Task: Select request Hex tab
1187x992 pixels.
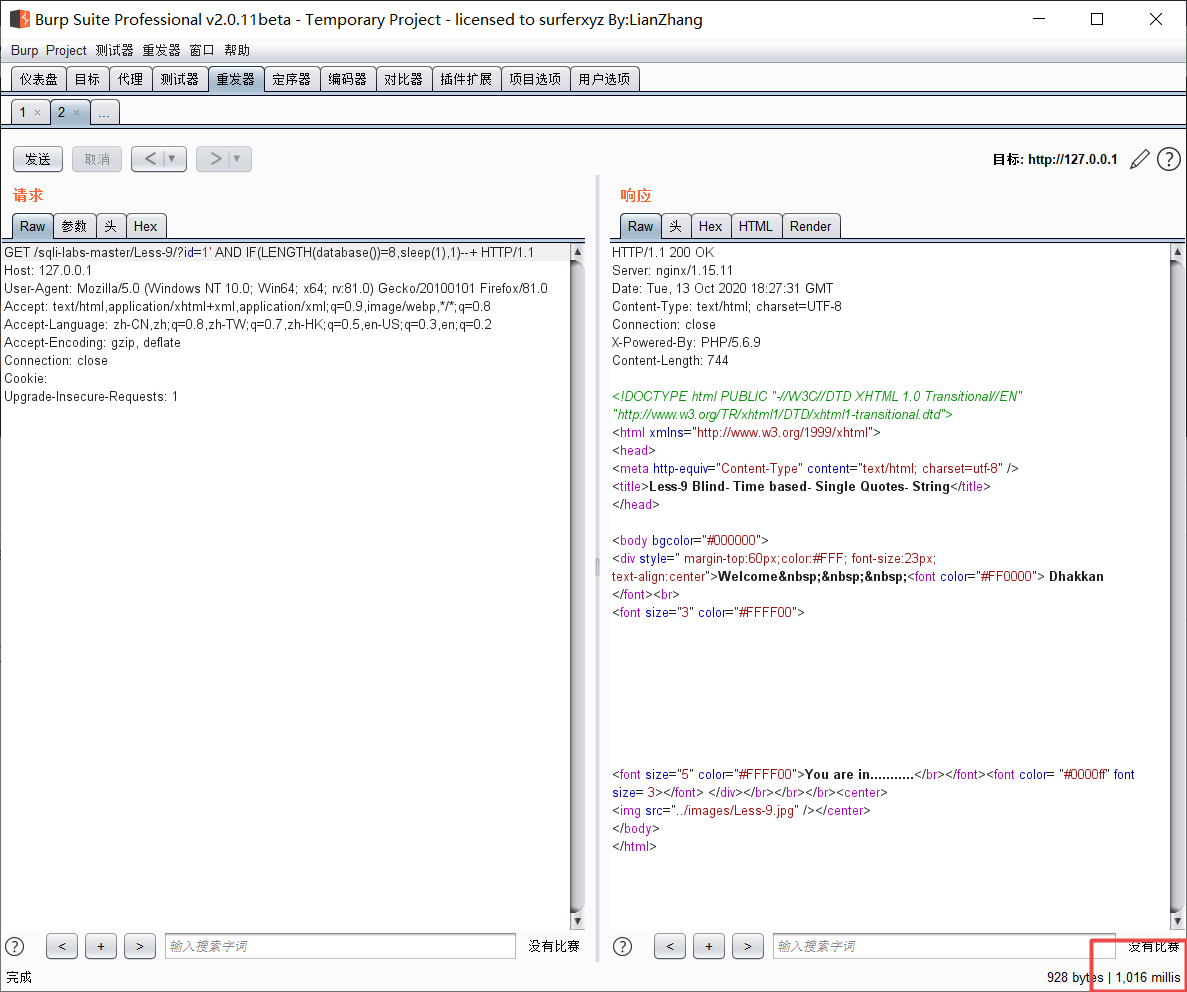Action: click(145, 226)
